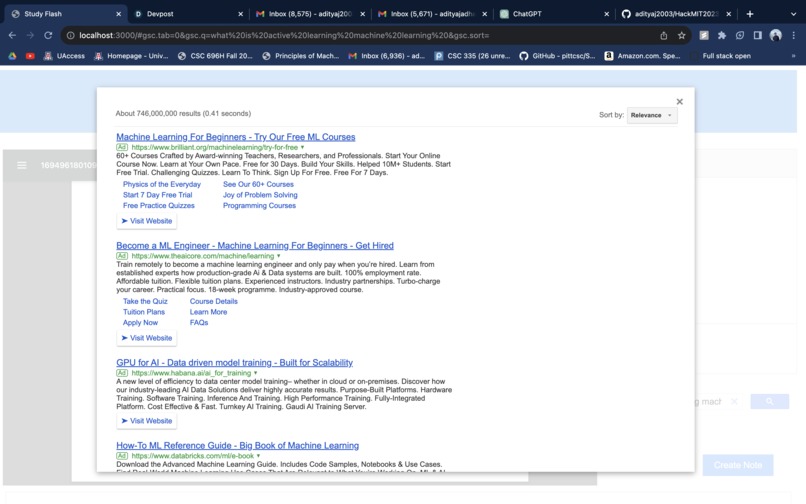Open the extensions puzzle icon

[x=722, y=35]
